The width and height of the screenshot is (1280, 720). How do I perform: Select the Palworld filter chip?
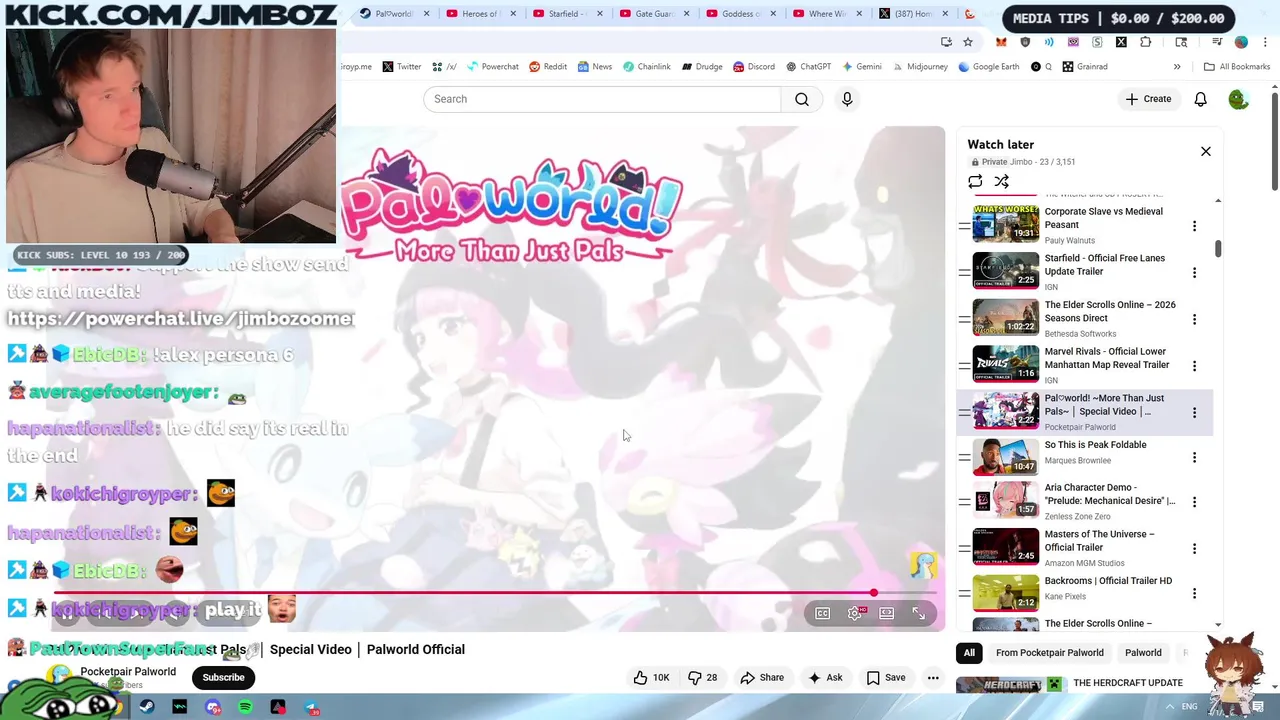click(x=1143, y=653)
